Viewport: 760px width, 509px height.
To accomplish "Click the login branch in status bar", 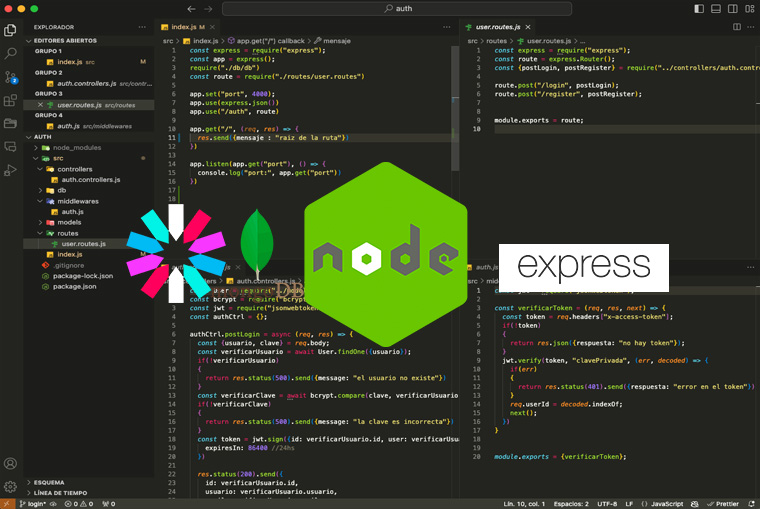I will click(33, 504).
